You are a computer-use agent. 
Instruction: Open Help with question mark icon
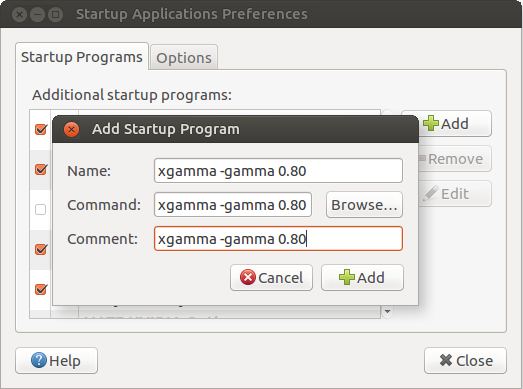click(56, 361)
